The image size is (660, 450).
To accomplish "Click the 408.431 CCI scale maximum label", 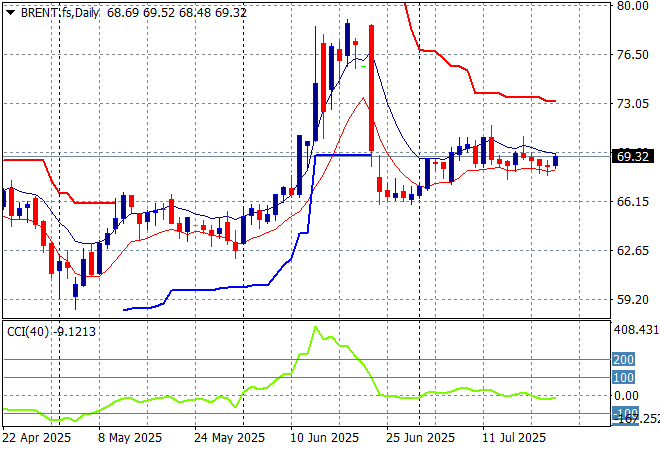I will (x=635, y=330).
